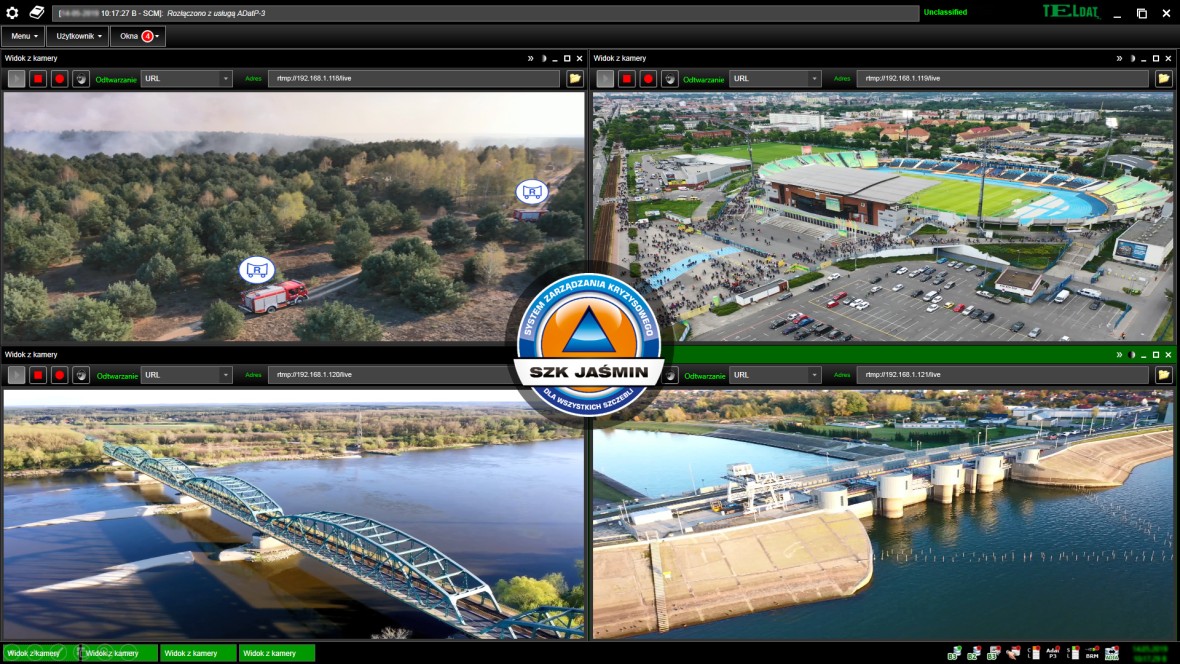
Task: Open the Menu dropdown
Action: [24, 36]
